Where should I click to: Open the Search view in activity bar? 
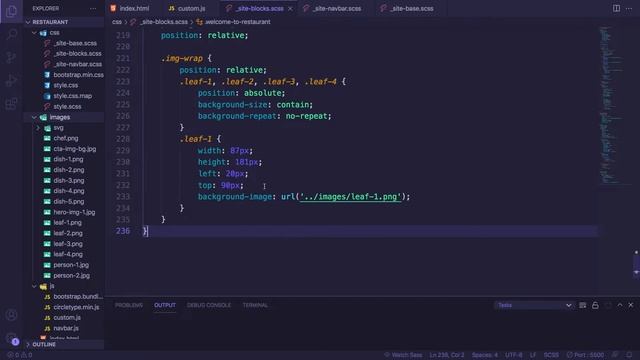11,34
